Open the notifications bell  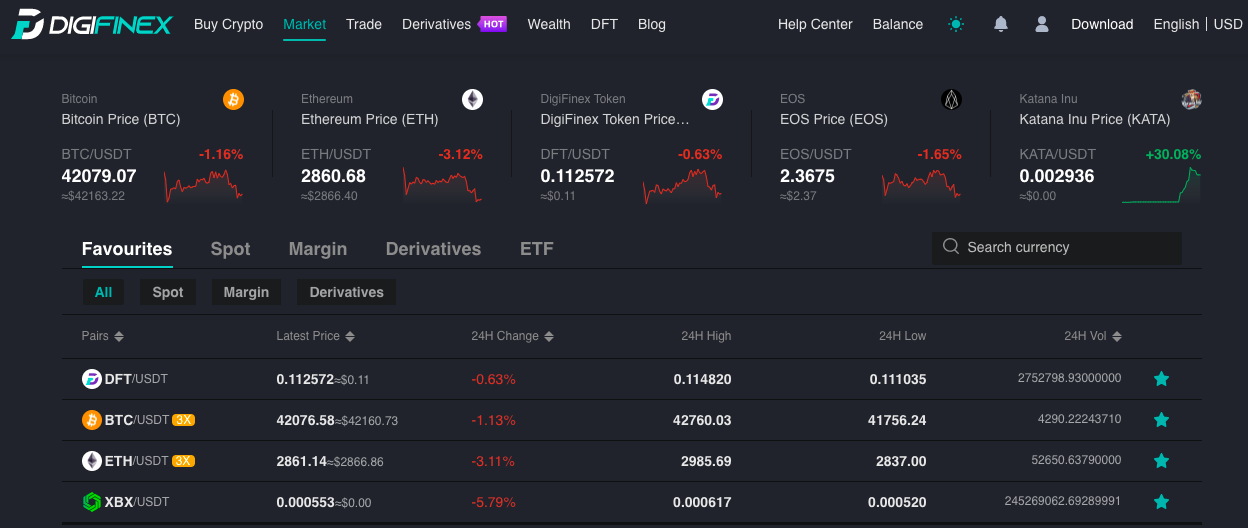tap(1001, 24)
